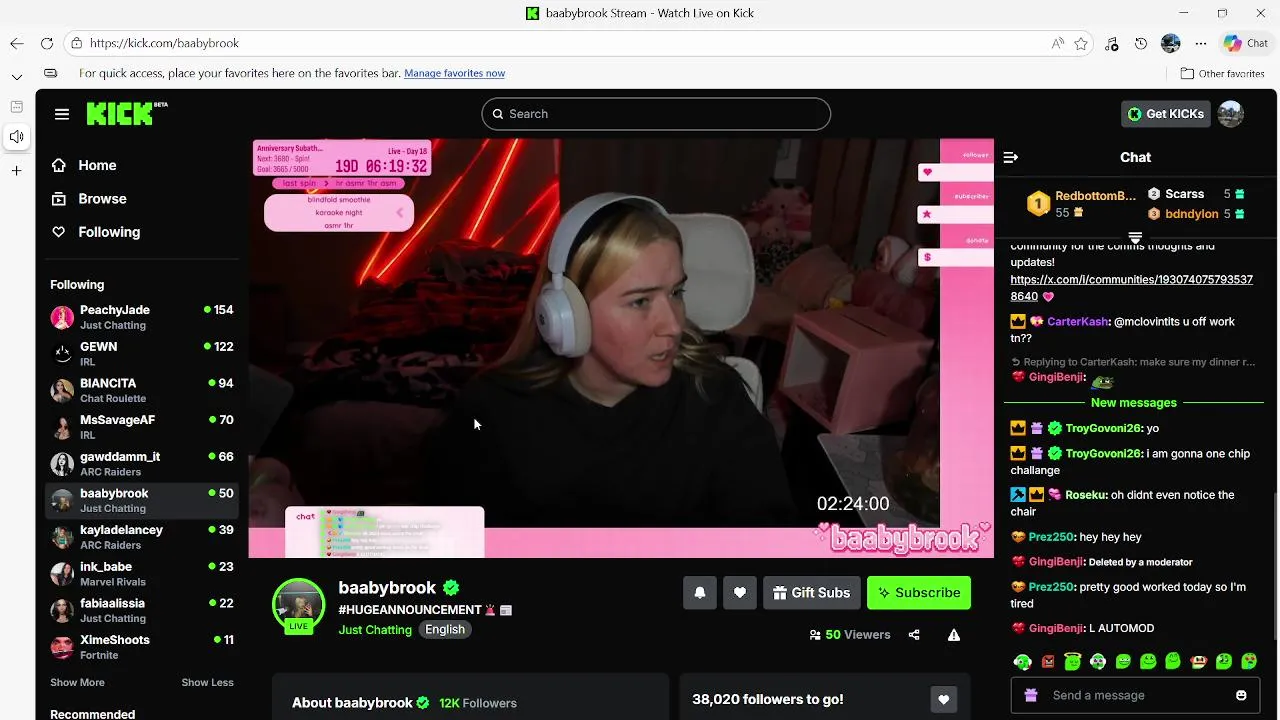The width and height of the screenshot is (1280, 720).
Task: Click the share icon next to Viewers
Action: click(914, 635)
